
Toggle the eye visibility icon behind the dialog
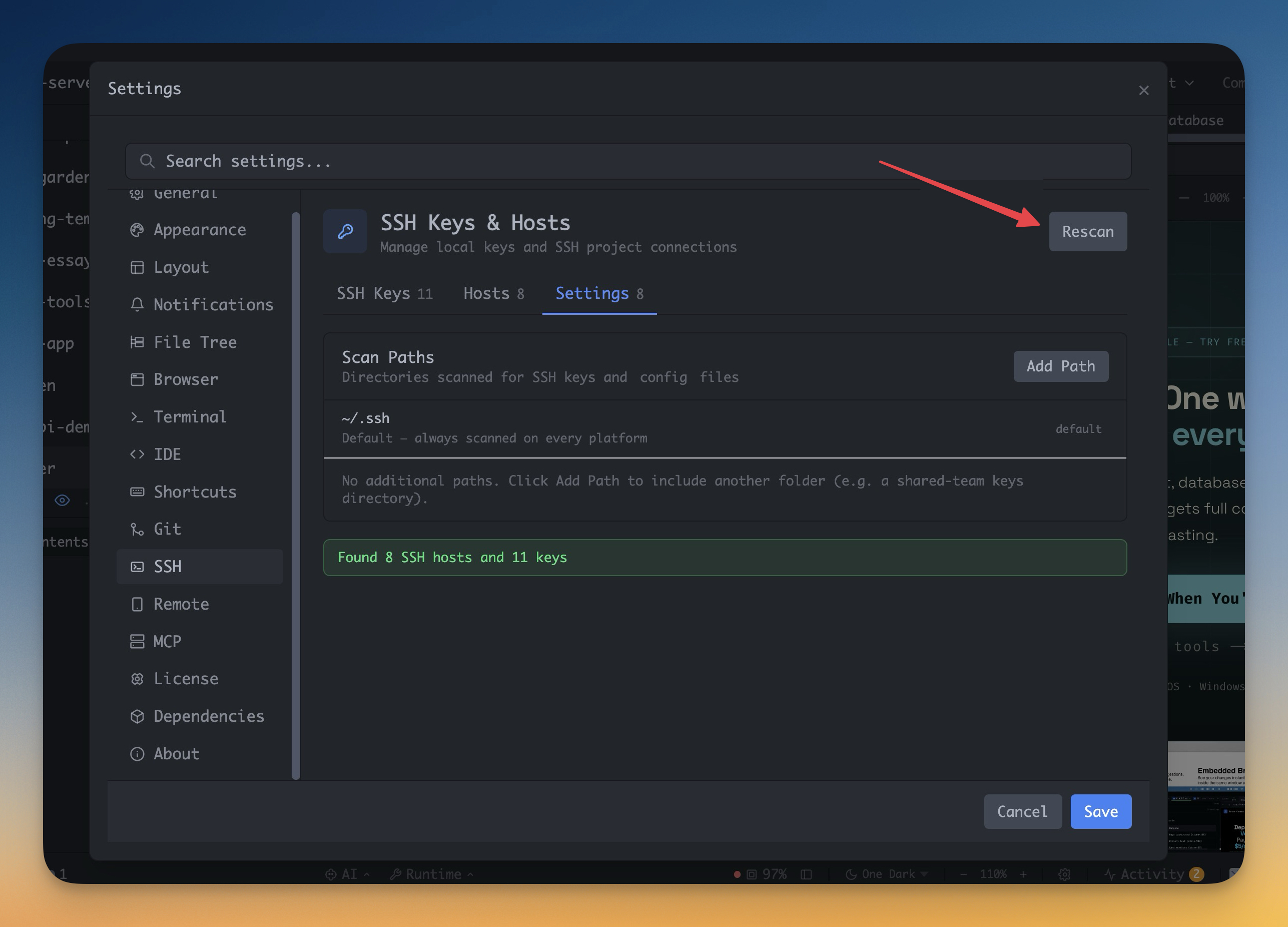click(x=62, y=501)
